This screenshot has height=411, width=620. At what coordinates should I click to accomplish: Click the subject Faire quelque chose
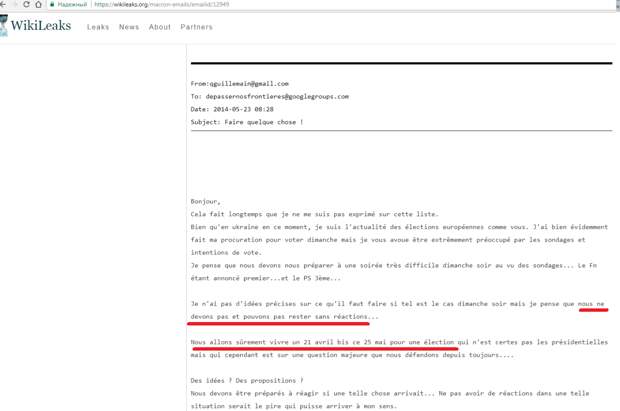click(x=264, y=122)
